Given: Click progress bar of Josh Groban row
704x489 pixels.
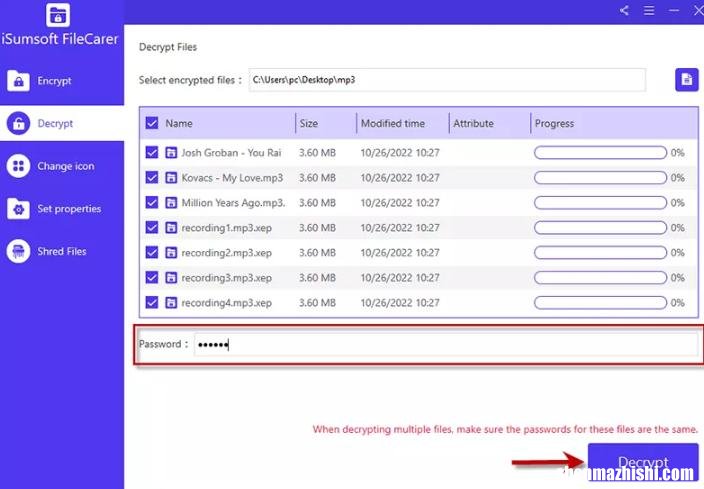Looking at the screenshot, I should click(x=600, y=153).
